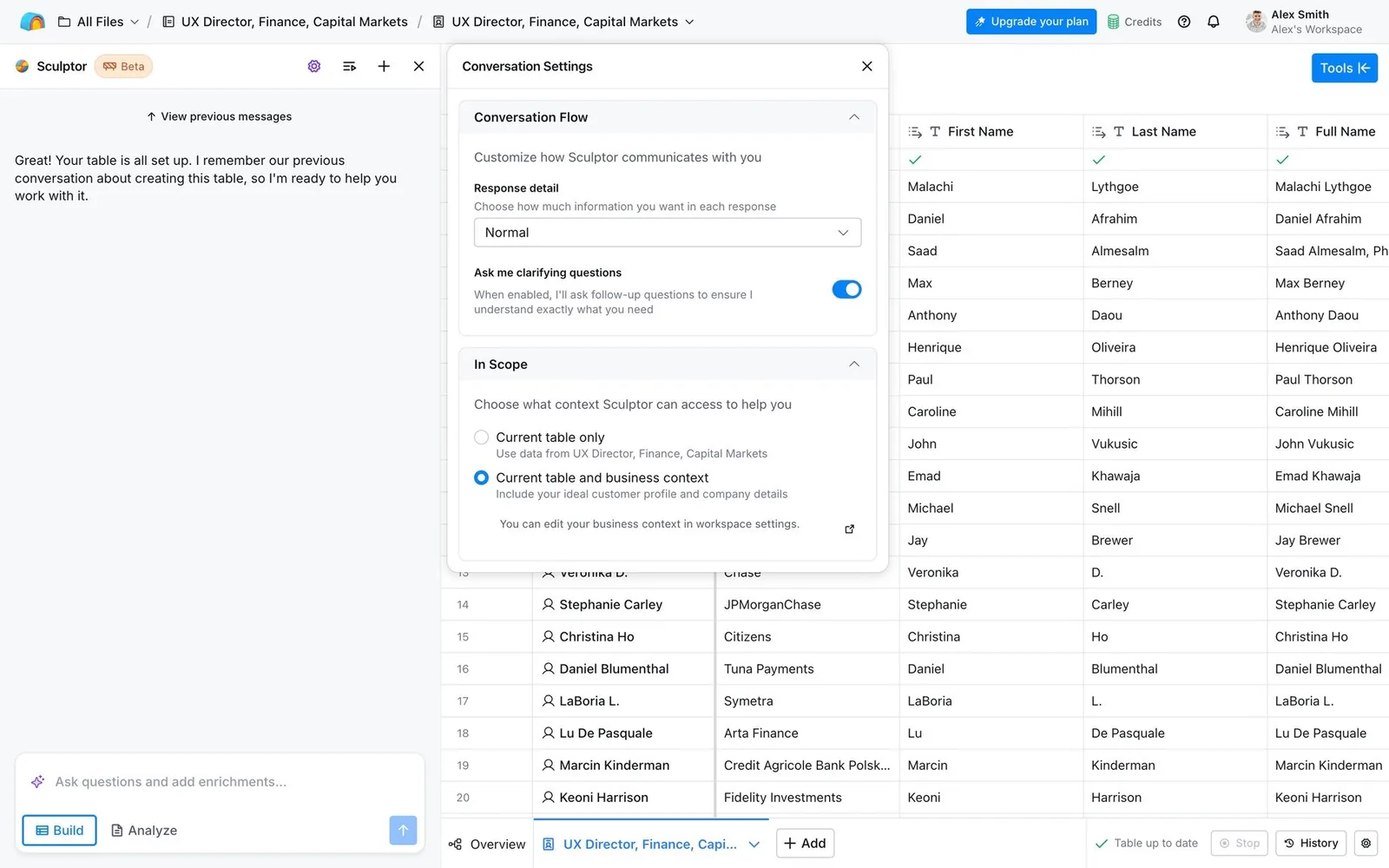Switch to Analyze mode
Screen dimensions: 1389x868
coord(144,830)
